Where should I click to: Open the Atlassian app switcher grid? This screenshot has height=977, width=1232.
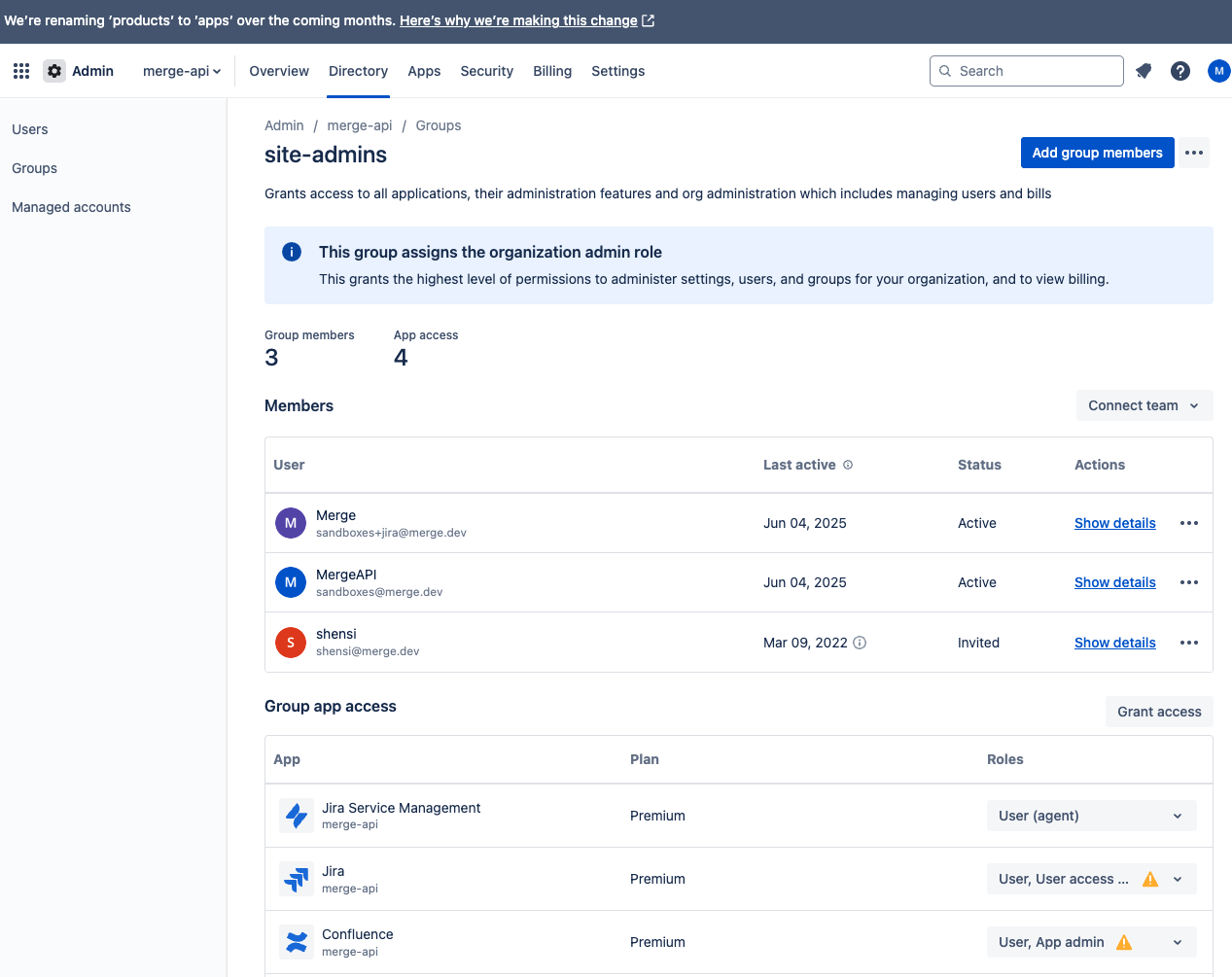click(x=20, y=70)
